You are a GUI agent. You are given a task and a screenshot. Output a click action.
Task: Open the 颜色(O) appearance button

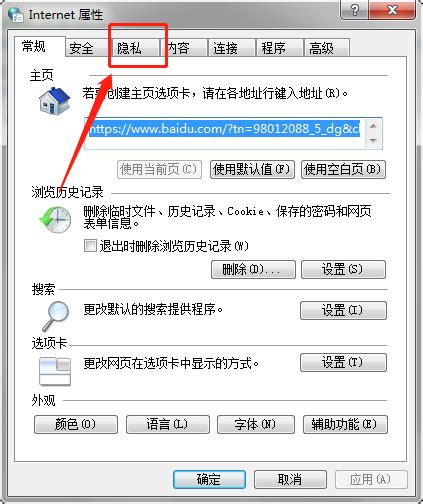(x=76, y=424)
